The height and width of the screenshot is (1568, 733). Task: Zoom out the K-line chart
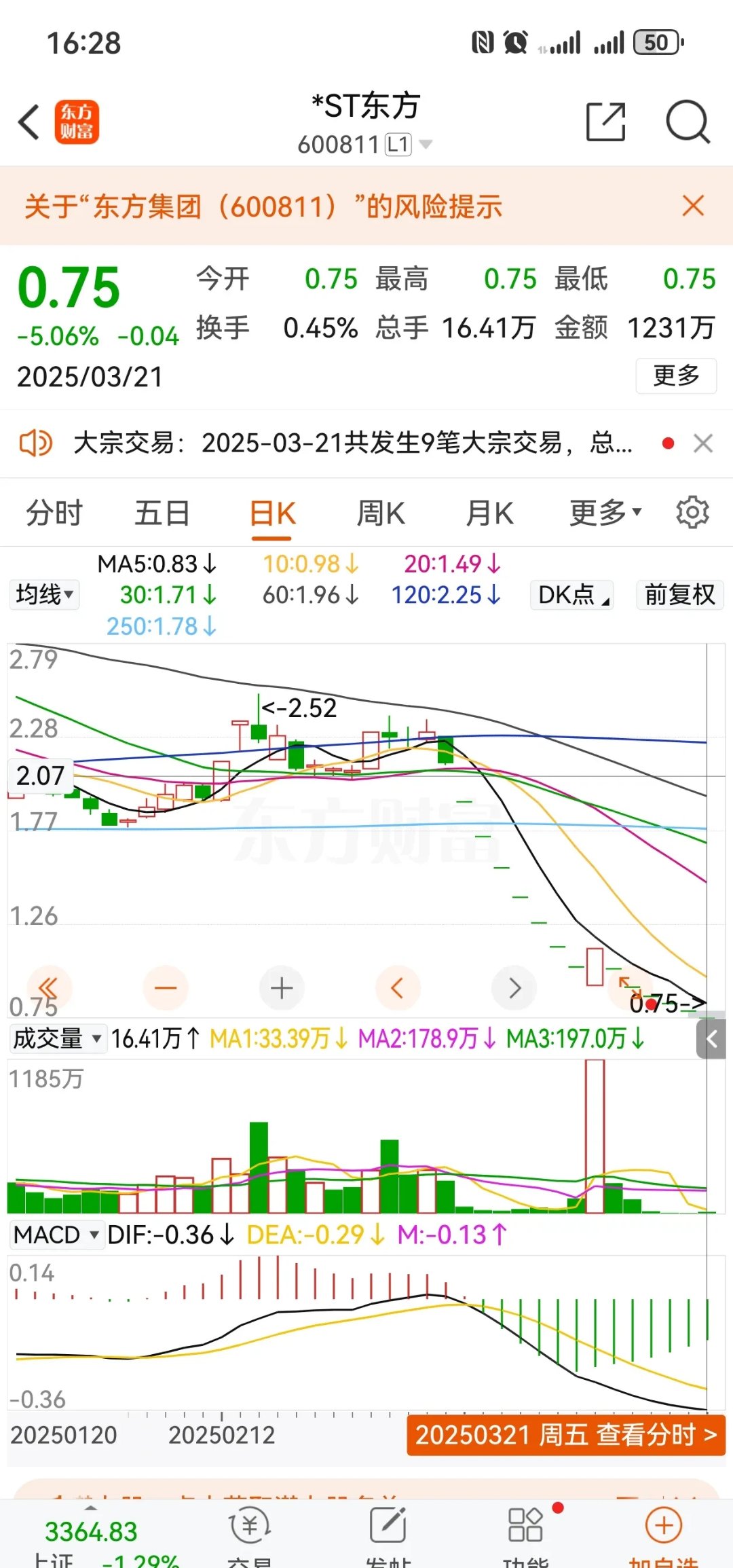click(166, 988)
